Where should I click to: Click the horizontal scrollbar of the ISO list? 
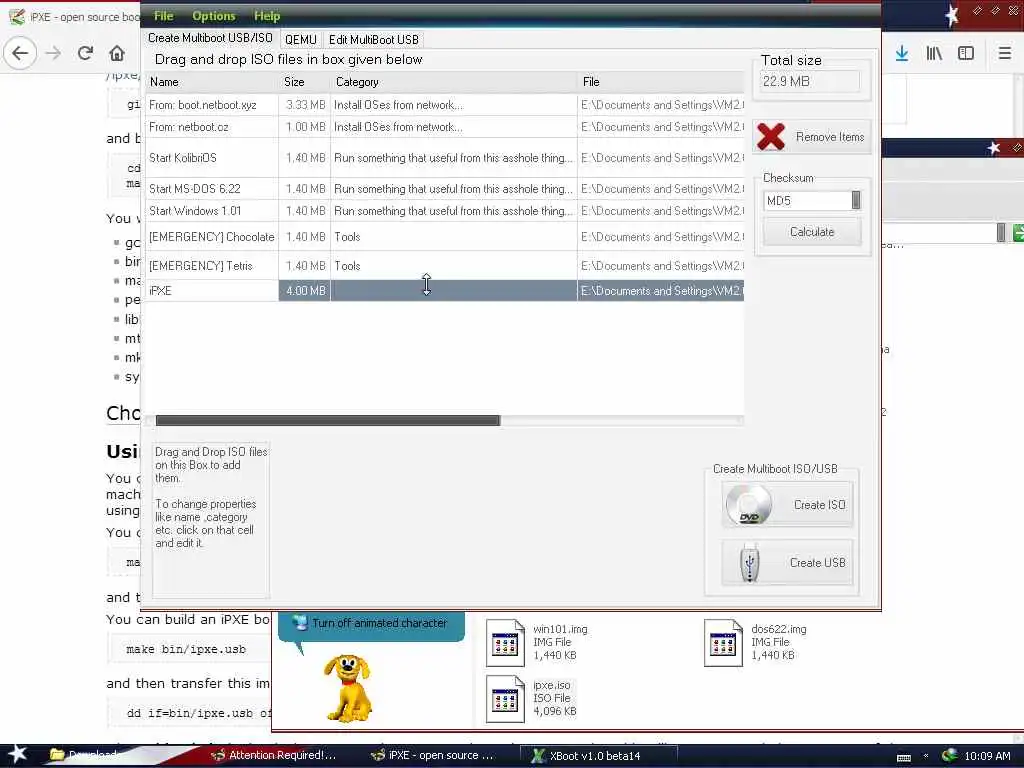coord(328,421)
